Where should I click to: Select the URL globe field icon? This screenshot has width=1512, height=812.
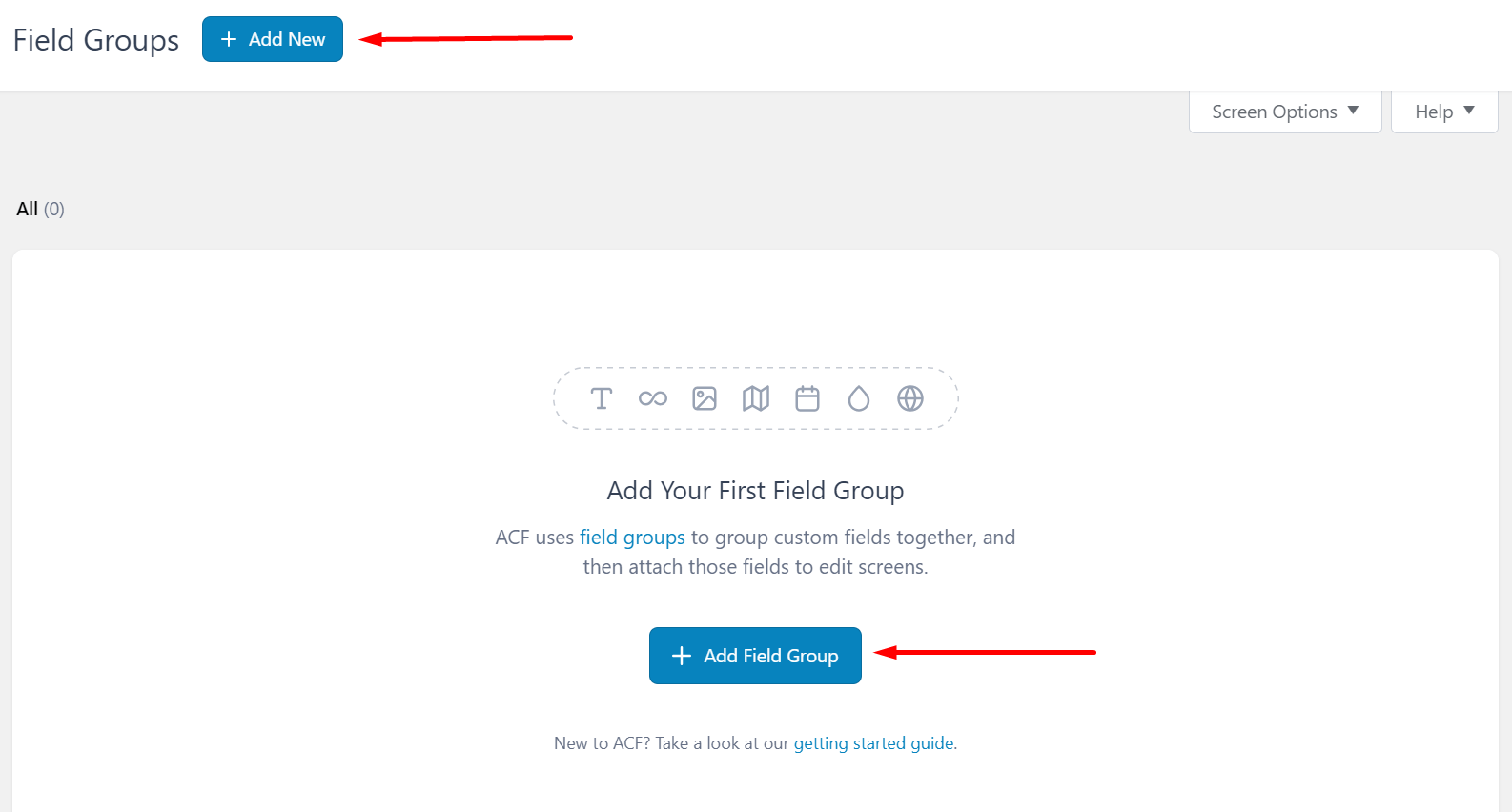click(x=910, y=398)
